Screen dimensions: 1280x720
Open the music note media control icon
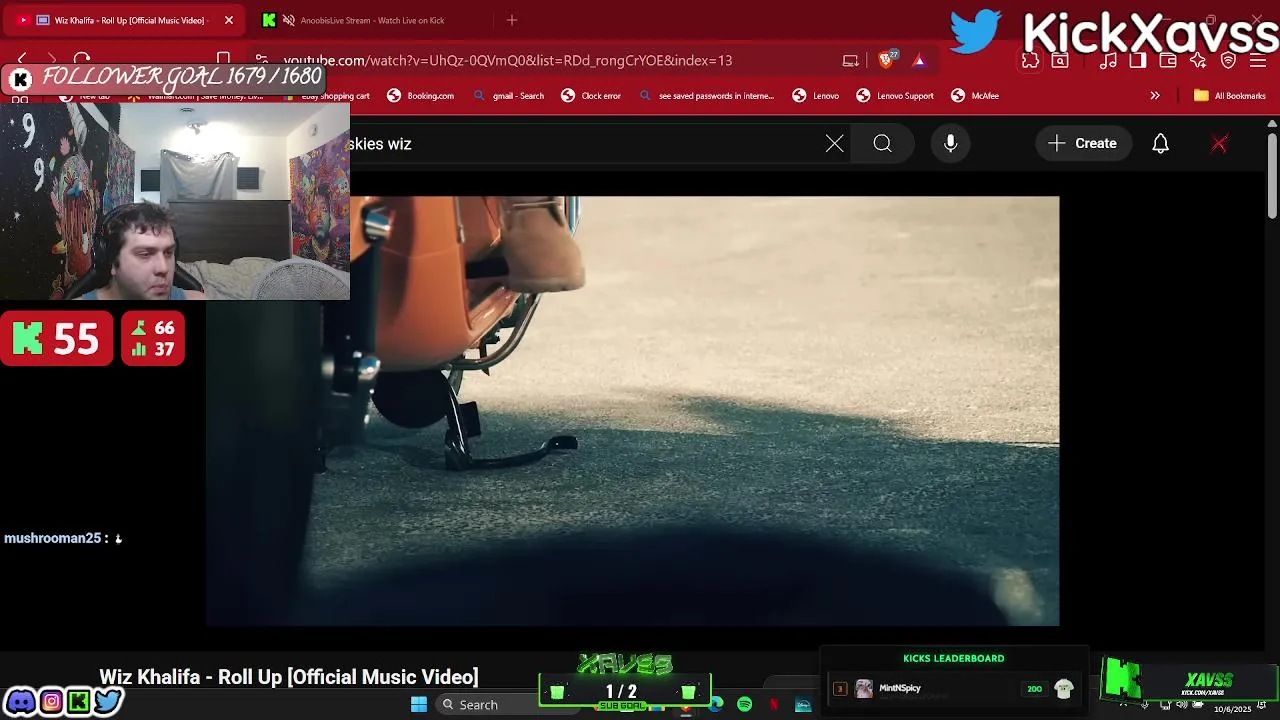click(x=1108, y=60)
